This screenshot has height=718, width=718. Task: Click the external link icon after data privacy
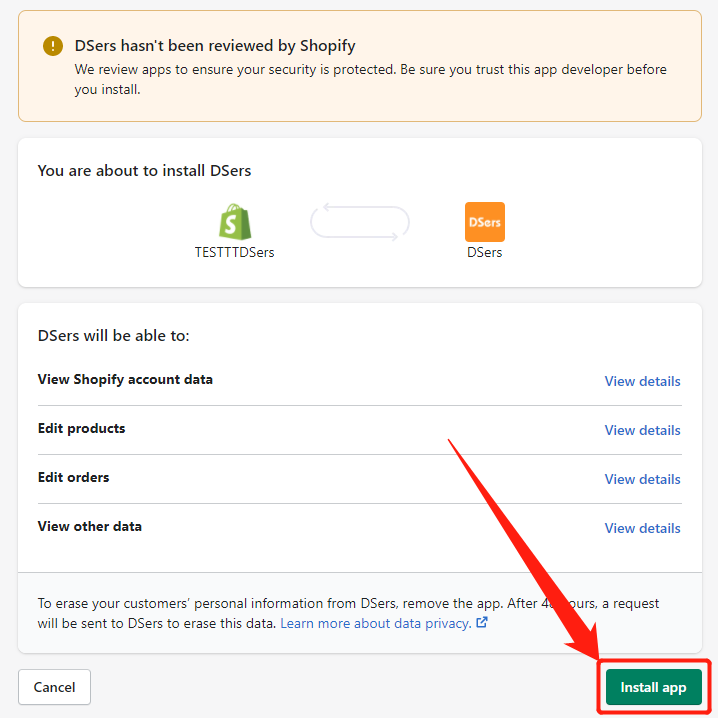tap(482, 623)
